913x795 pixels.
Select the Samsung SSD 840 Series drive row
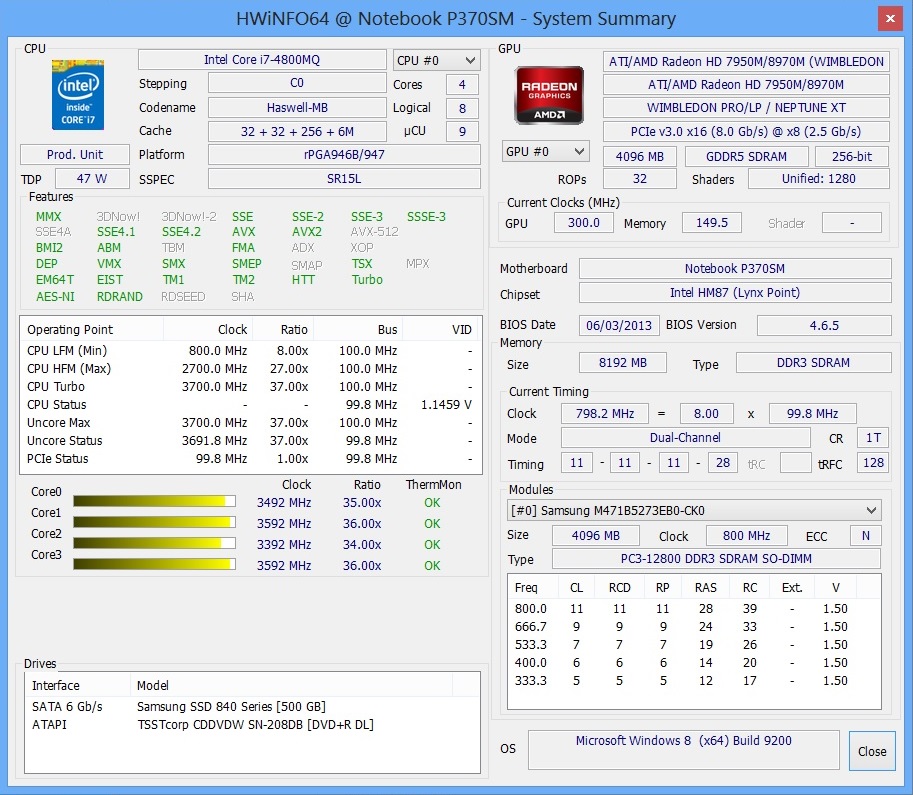pos(252,706)
